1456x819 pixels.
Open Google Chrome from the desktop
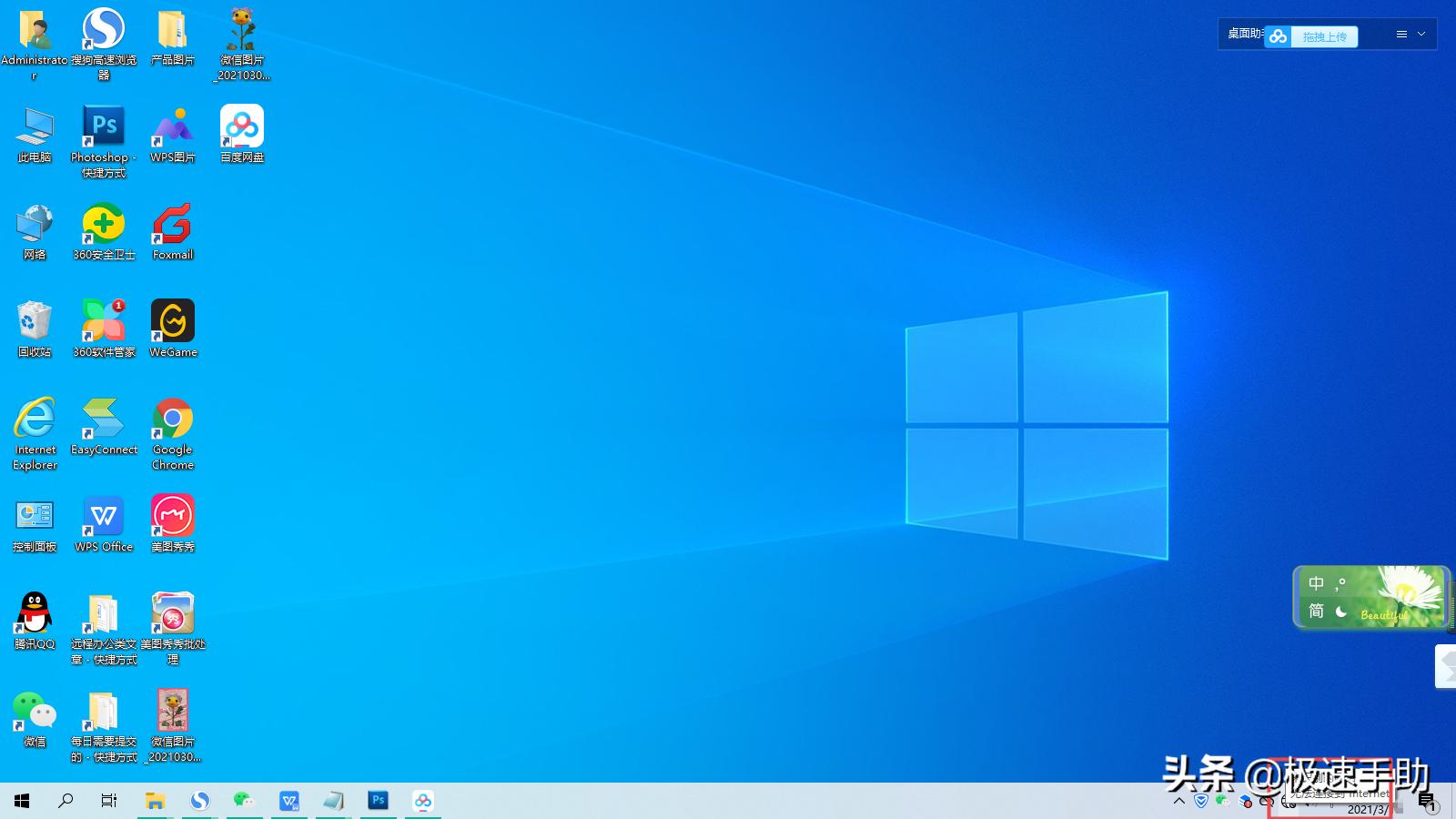coord(173,419)
